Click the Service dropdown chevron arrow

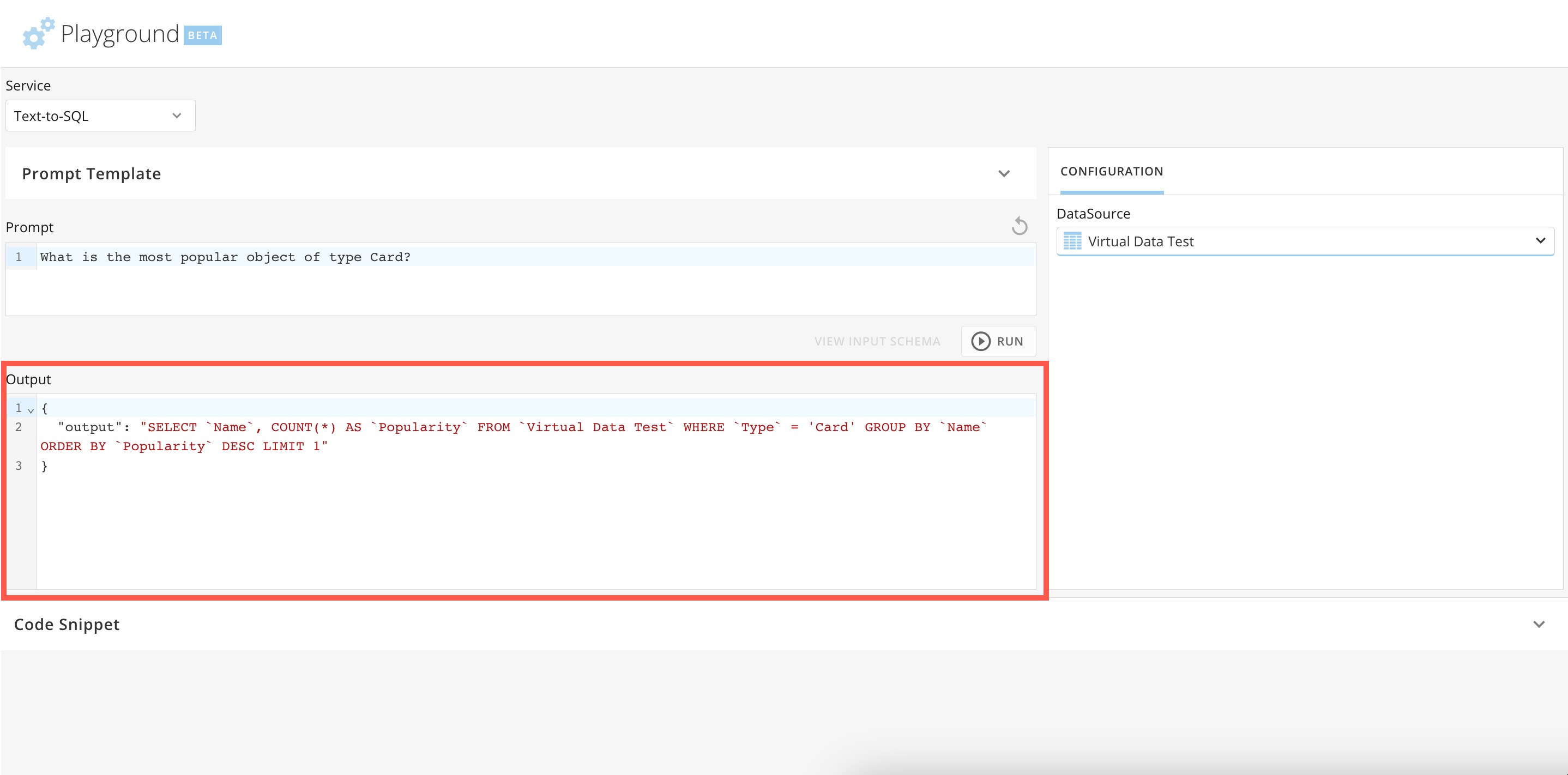177,116
